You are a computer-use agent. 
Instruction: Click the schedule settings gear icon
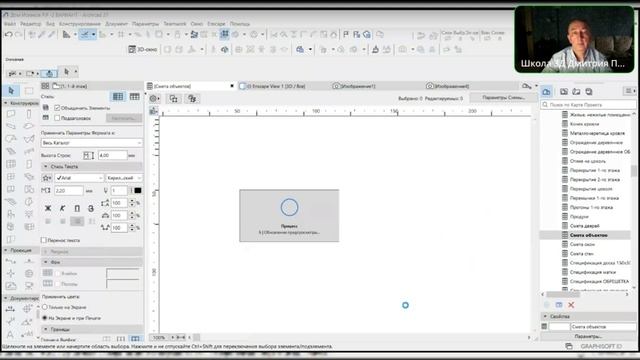click(x=154, y=98)
